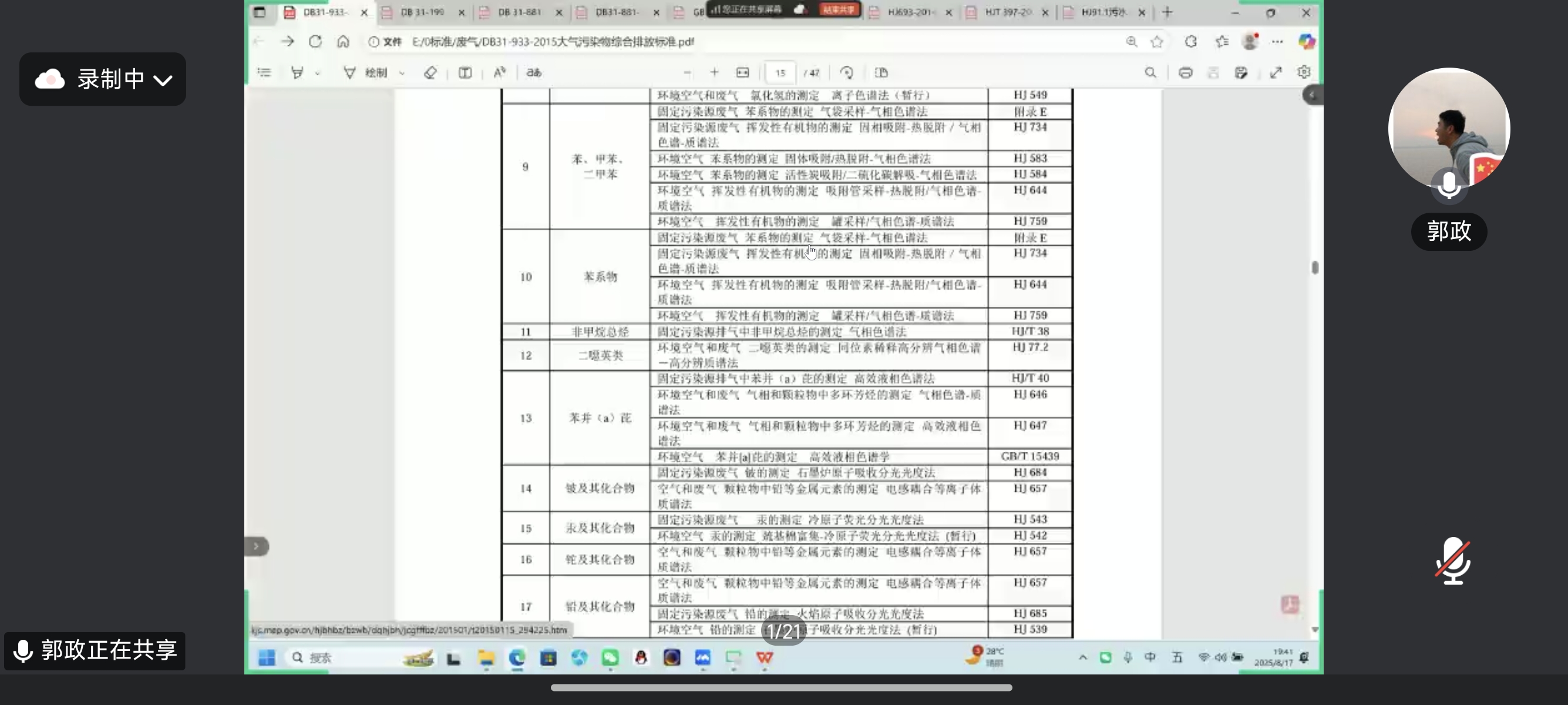Viewport: 1568px width, 705px height.
Task: Toggle favorite star in address bar
Action: point(1156,41)
